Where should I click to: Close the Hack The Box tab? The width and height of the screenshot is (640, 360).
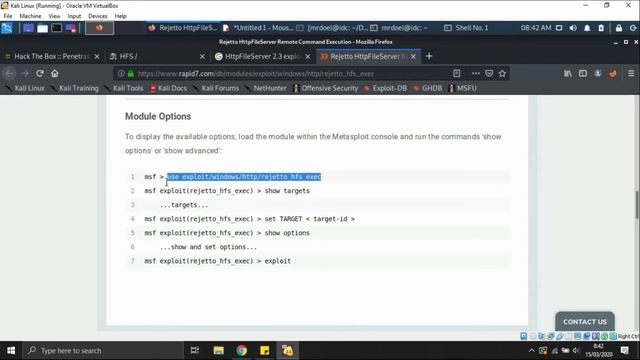coord(97,57)
